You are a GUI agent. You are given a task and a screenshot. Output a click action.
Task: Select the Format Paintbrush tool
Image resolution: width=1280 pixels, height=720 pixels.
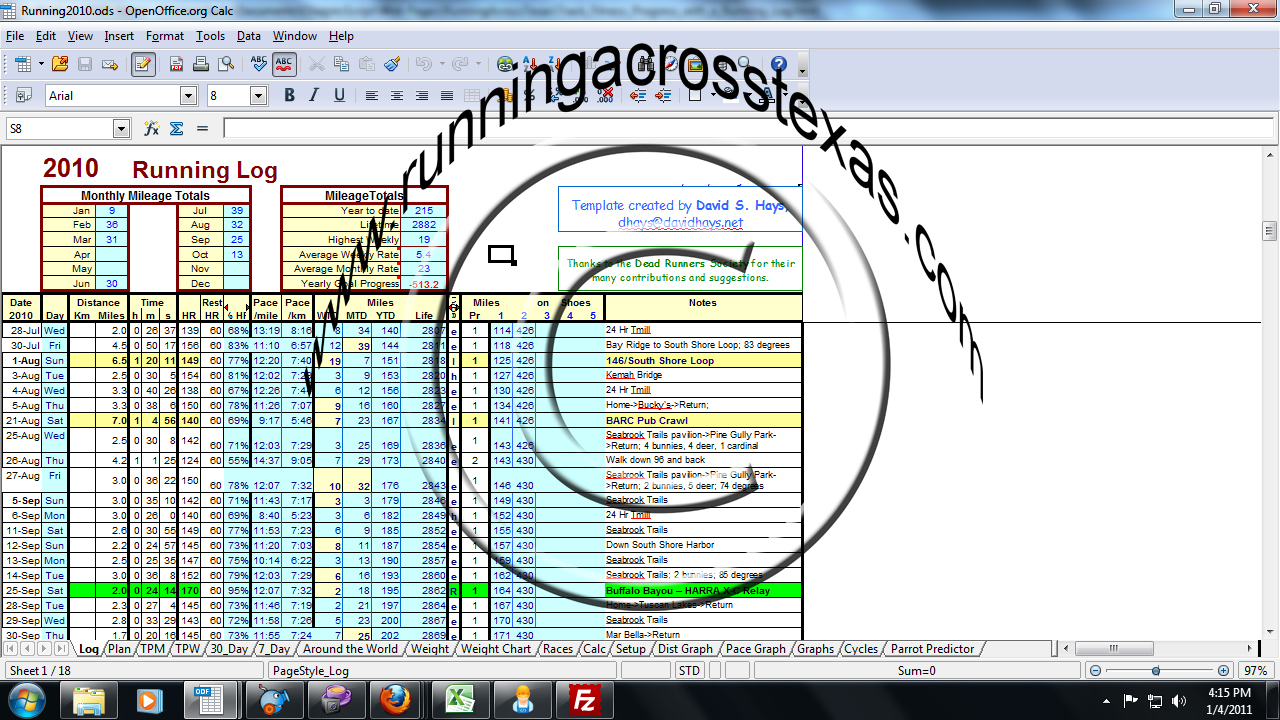(392, 63)
